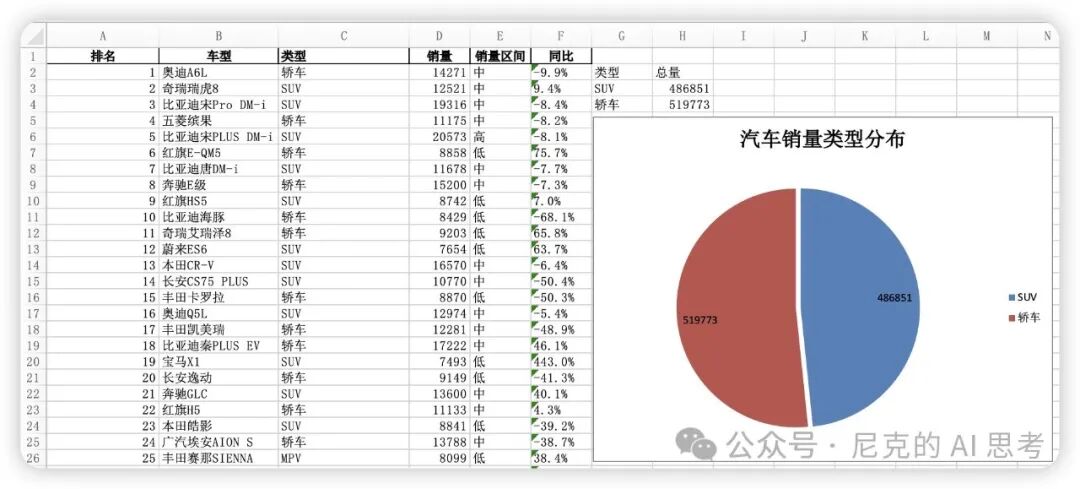1080x489 pixels.
Task: Select cell 本田CR-V
Action: 218,266
